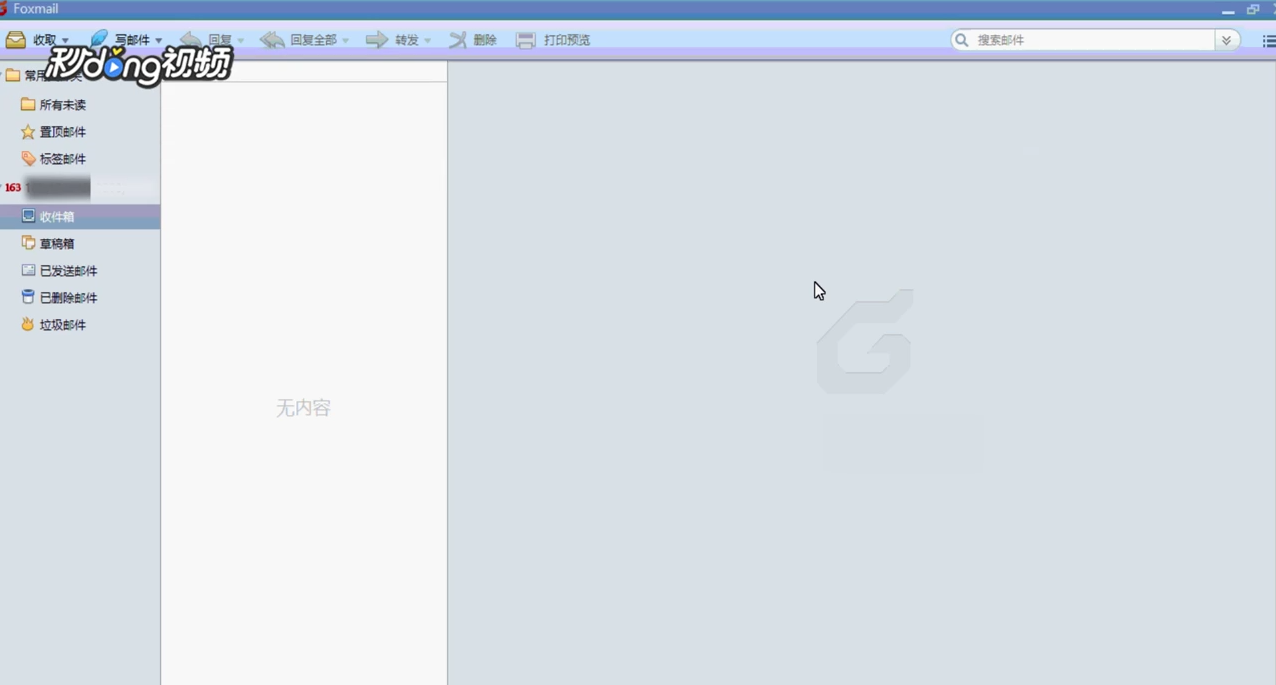This screenshot has width=1276, height=685.
Task: Select the 163 mail account
Action: (80, 187)
